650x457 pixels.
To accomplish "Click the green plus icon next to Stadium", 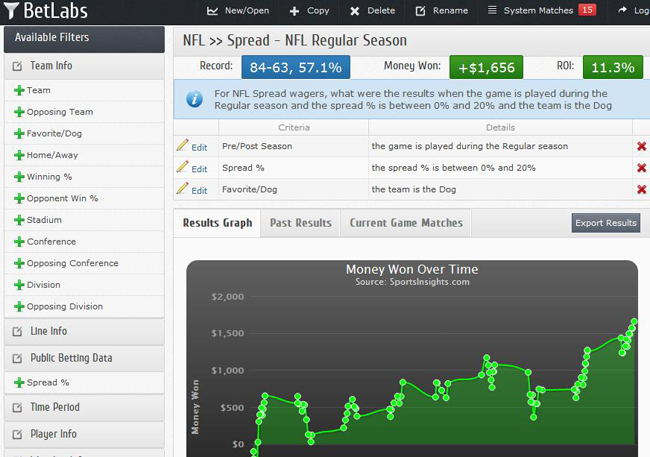I will click(19, 220).
